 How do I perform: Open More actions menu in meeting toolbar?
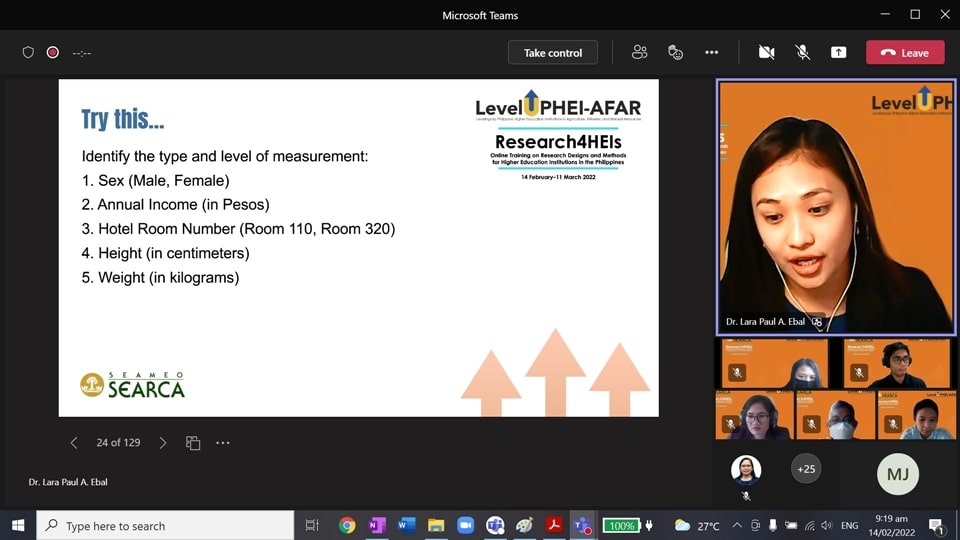coord(711,52)
